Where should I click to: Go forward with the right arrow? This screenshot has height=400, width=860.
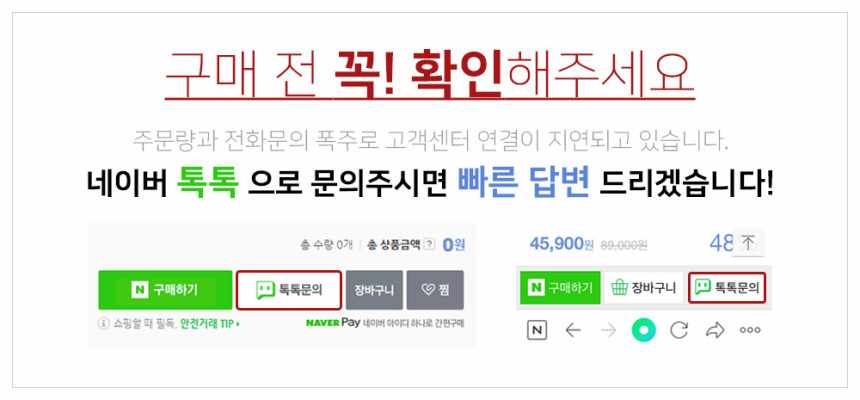pos(608,330)
